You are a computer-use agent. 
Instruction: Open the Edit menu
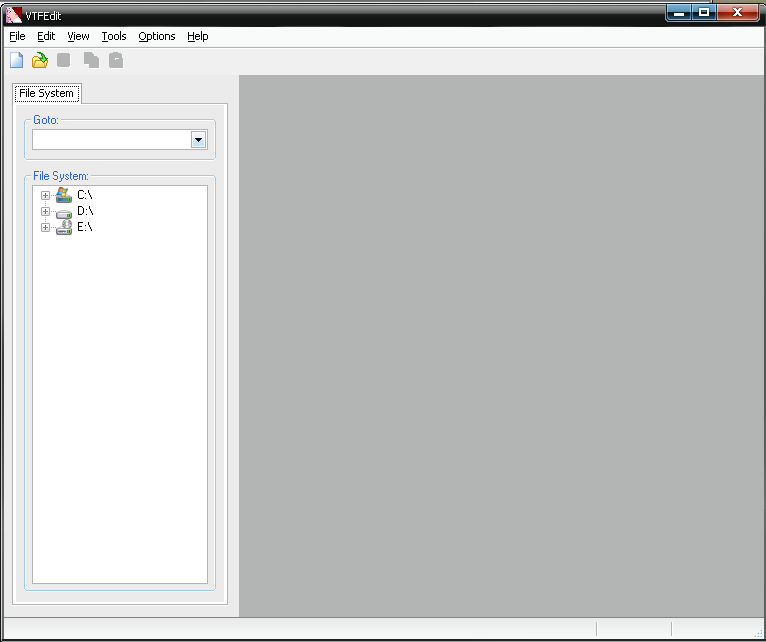[x=46, y=36]
